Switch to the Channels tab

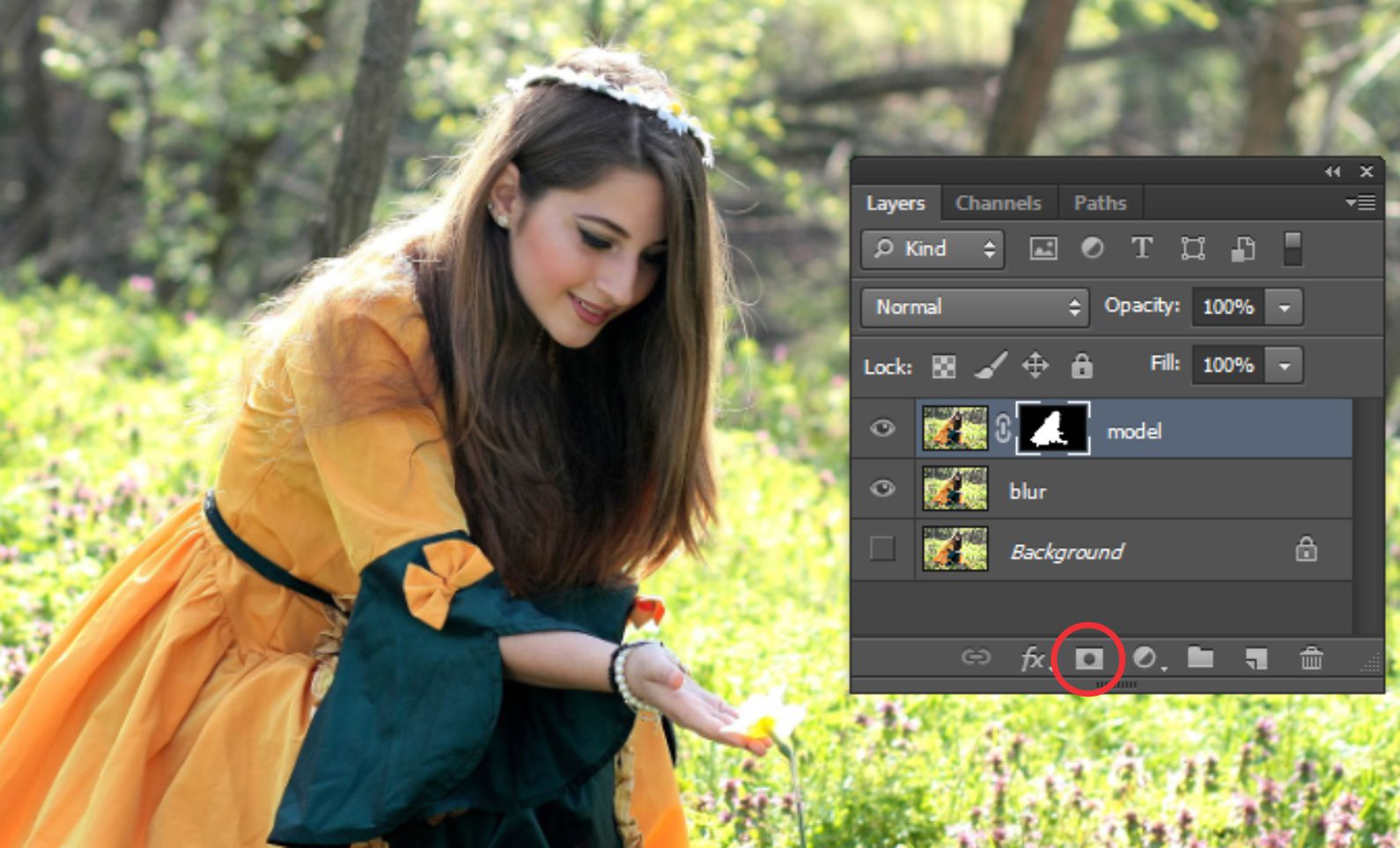pos(998,203)
